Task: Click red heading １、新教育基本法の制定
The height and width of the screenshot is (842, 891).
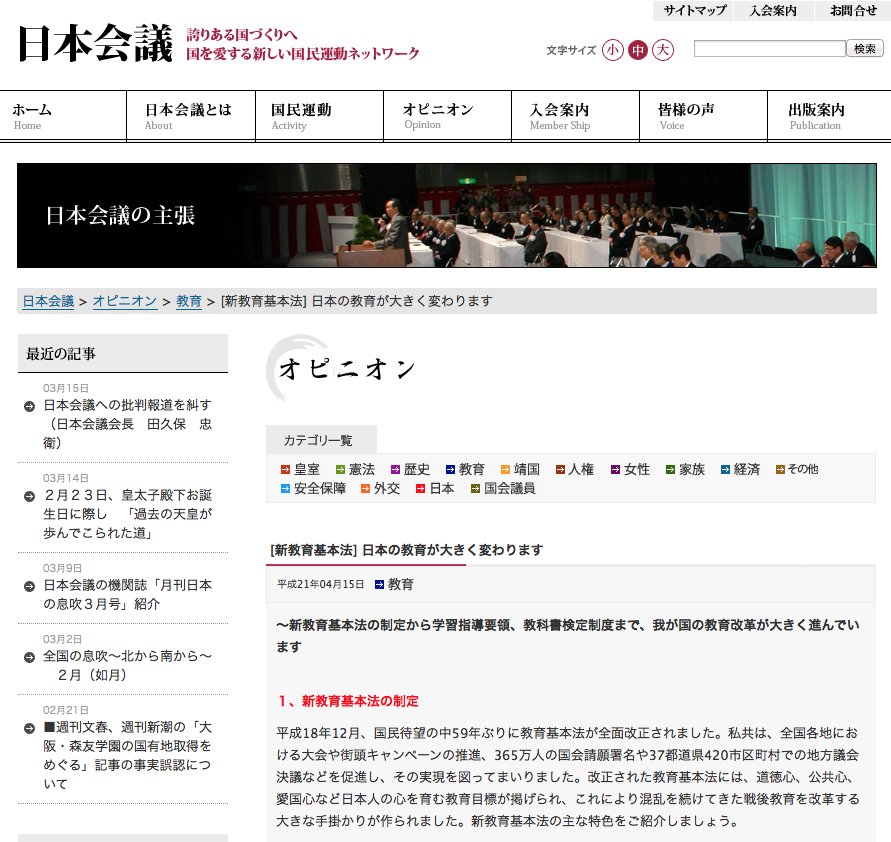Action: click(348, 701)
